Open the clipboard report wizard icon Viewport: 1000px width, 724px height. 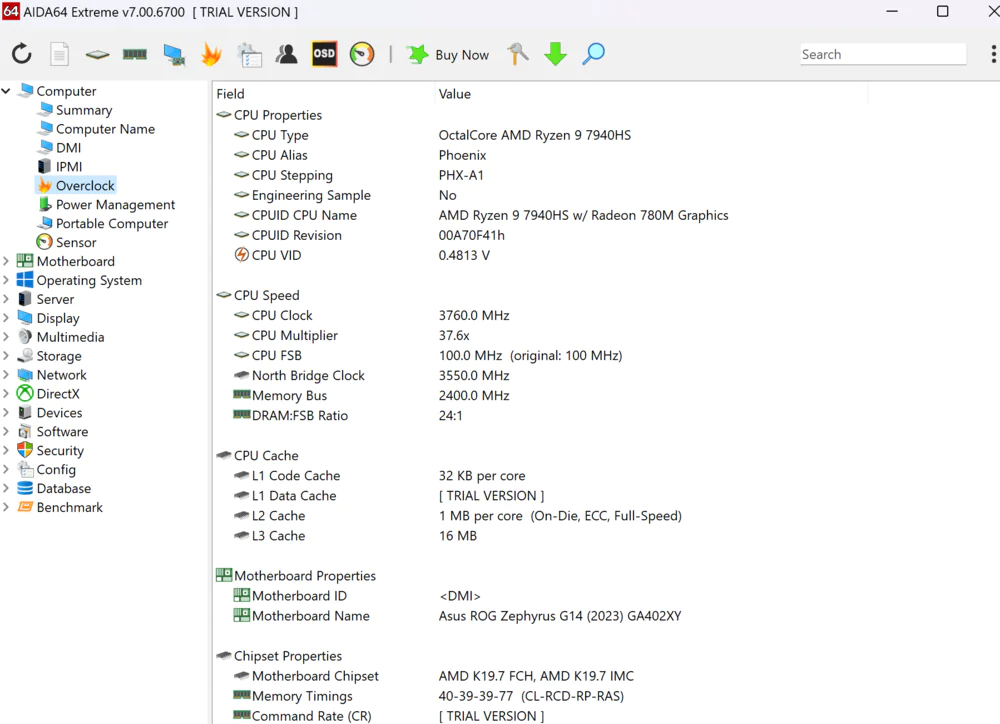click(x=249, y=55)
